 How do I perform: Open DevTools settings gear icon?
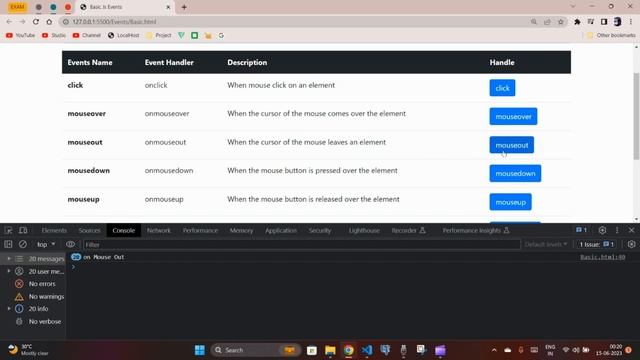pos(602,230)
